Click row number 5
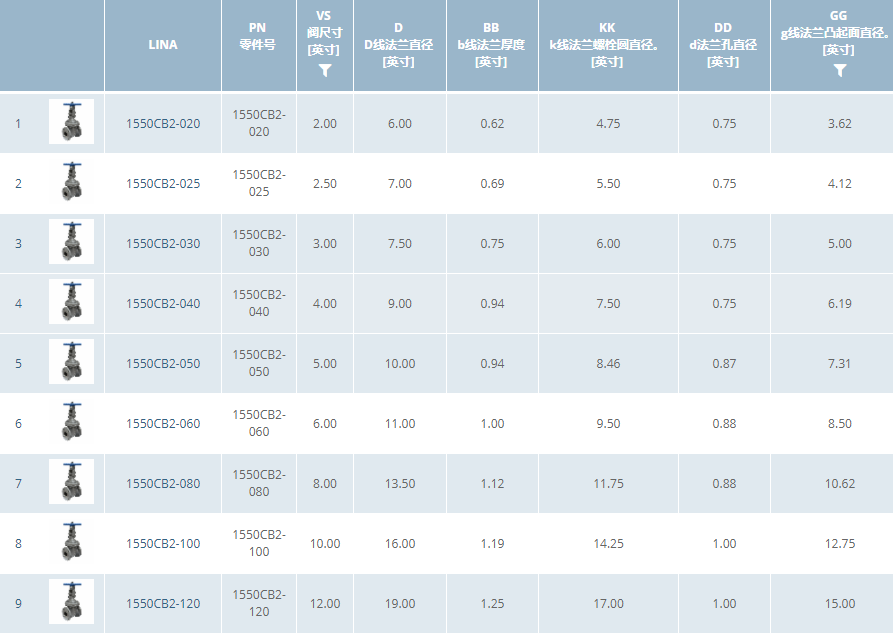Image resolution: width=893 pixels, height=633 pixels. (x=18, y=364)
